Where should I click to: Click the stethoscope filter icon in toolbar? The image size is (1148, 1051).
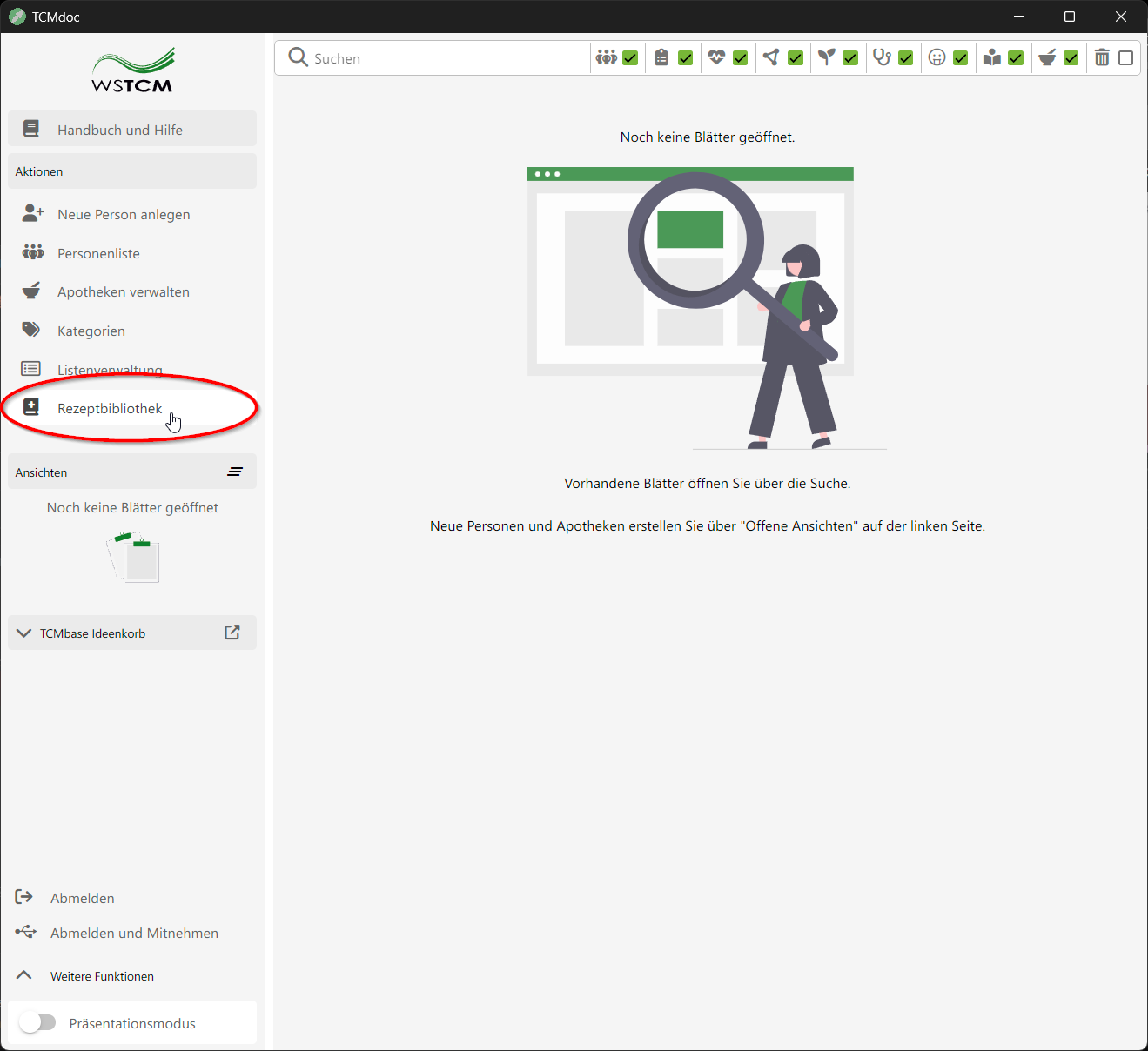(x=882, y=57)
